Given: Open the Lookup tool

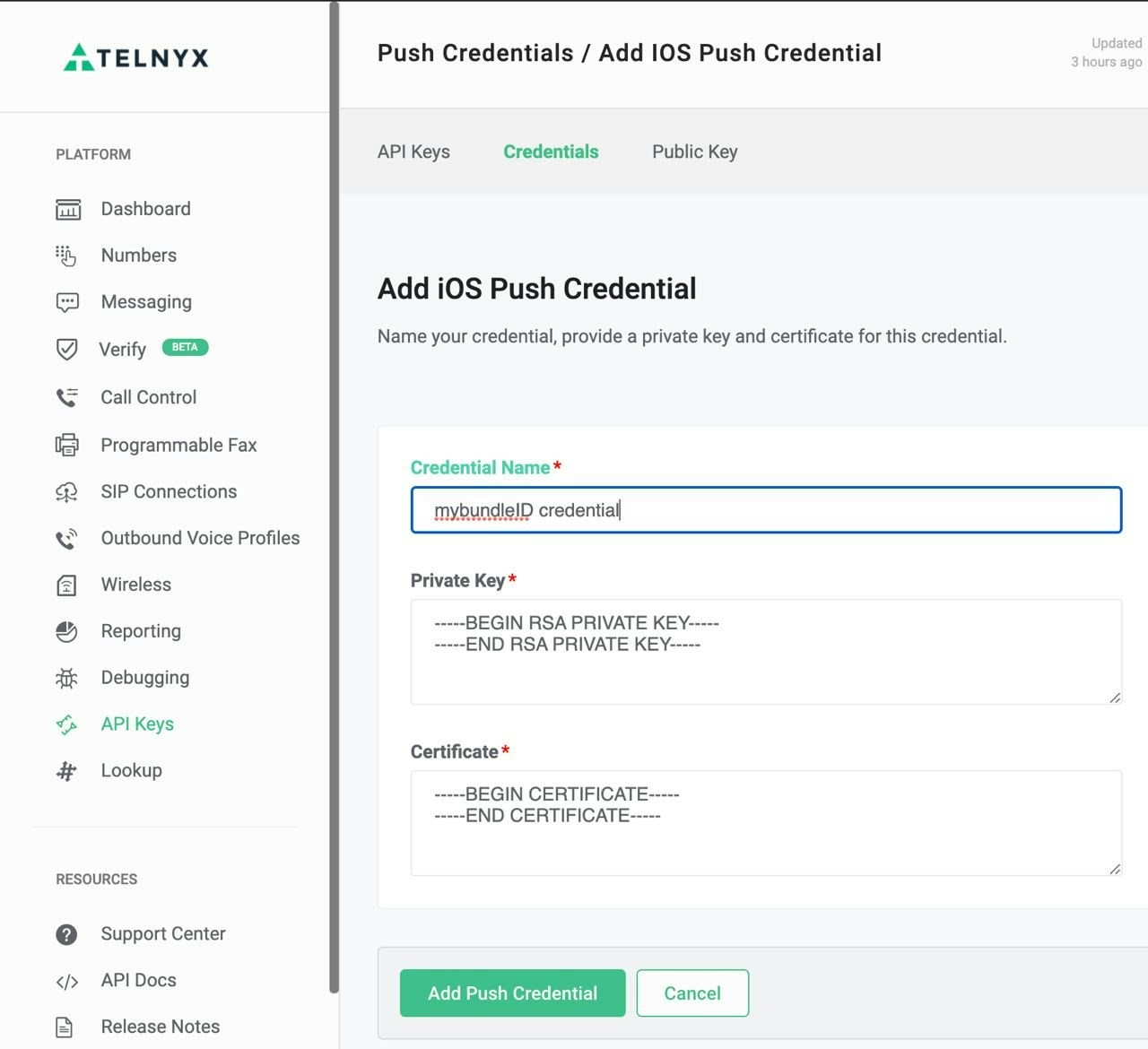Looking at the screenshot, I should [x=131, y=770].
